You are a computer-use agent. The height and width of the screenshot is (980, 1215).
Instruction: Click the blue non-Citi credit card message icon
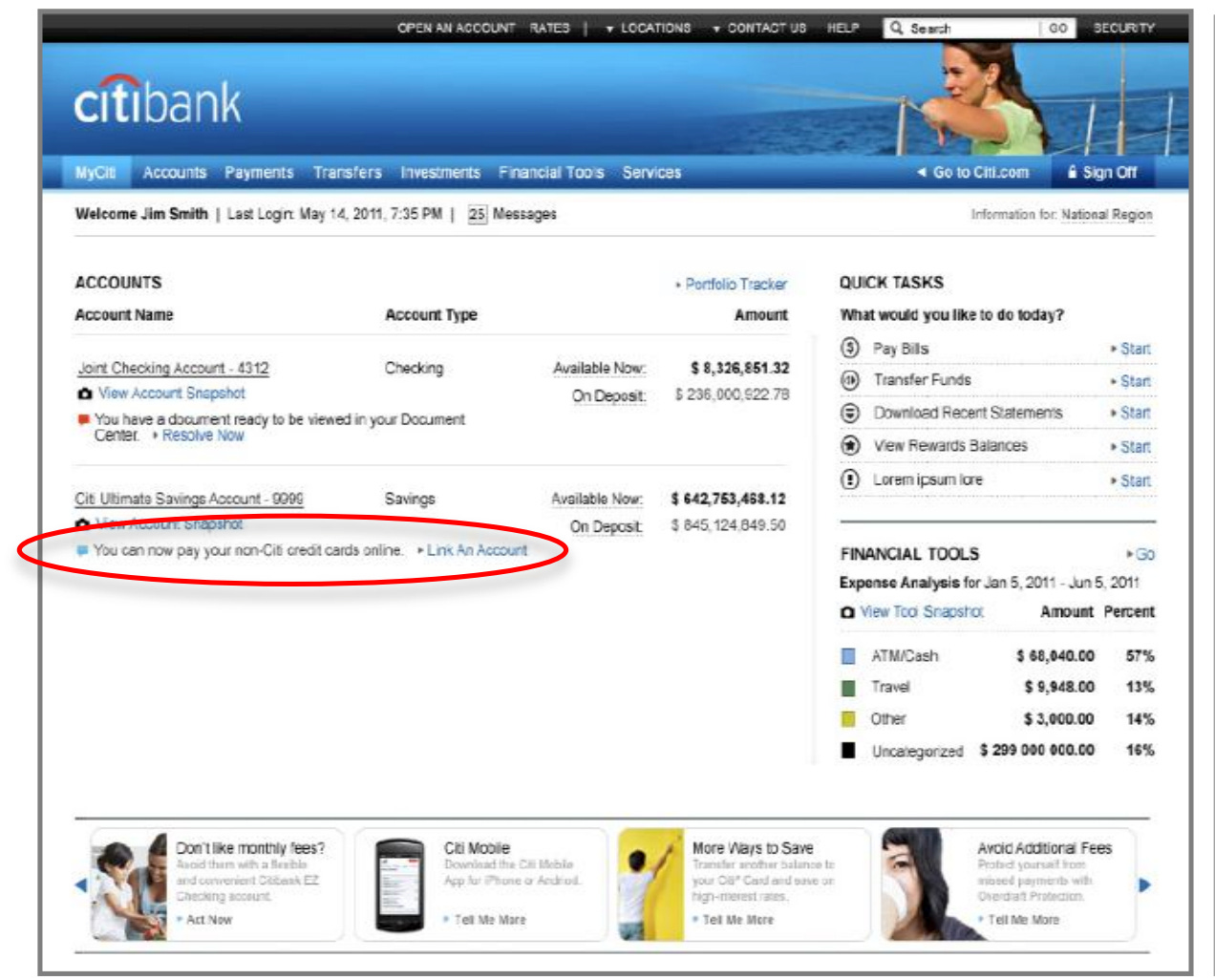(x=82, y=550)
